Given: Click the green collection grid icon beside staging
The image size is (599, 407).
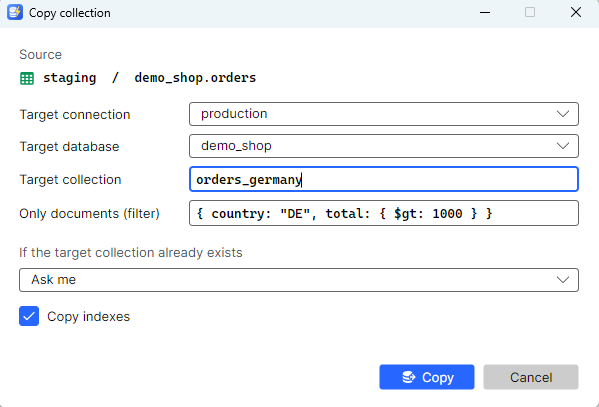Looking at the screenshot, I should click(27, 78).
